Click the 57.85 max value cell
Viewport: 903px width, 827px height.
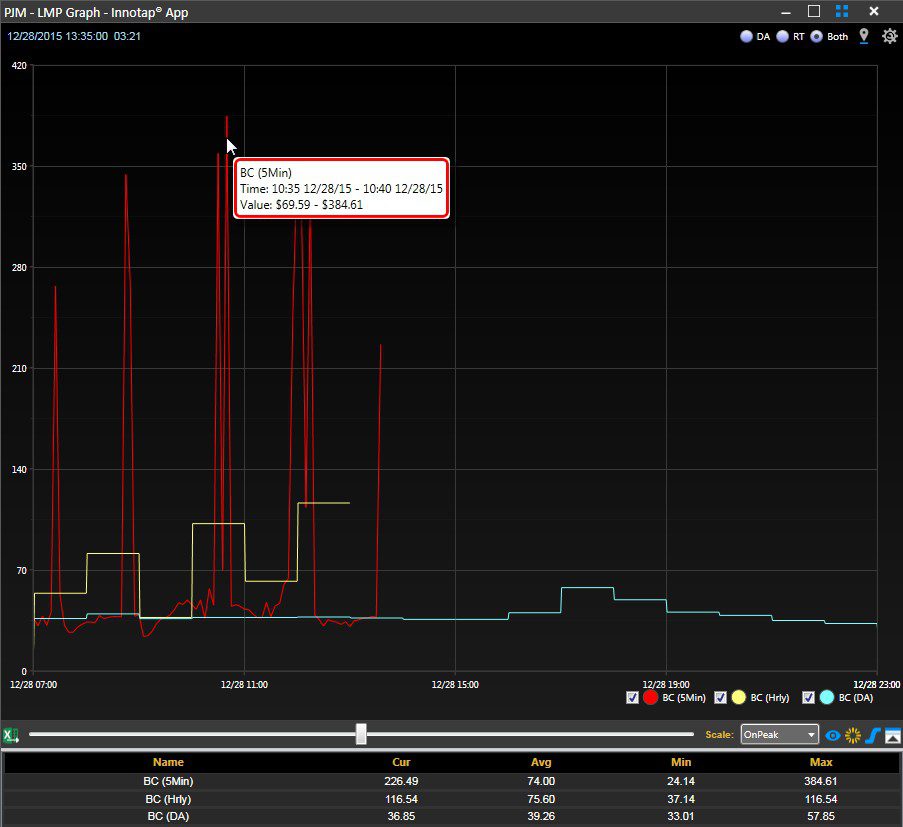821,816
